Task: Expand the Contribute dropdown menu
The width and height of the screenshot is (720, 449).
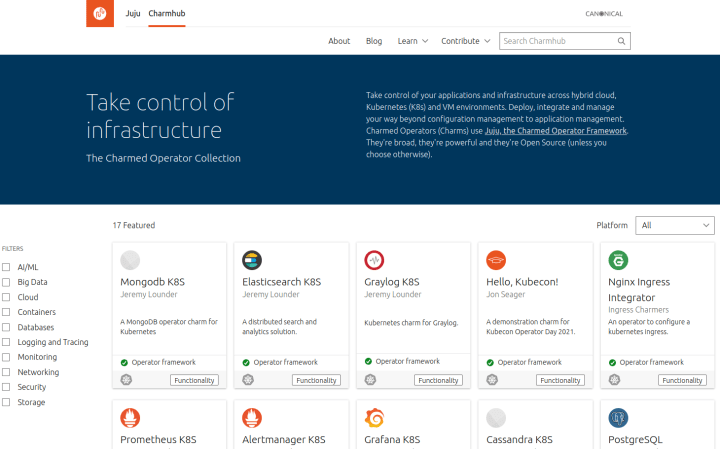Action: pos(466,41)
